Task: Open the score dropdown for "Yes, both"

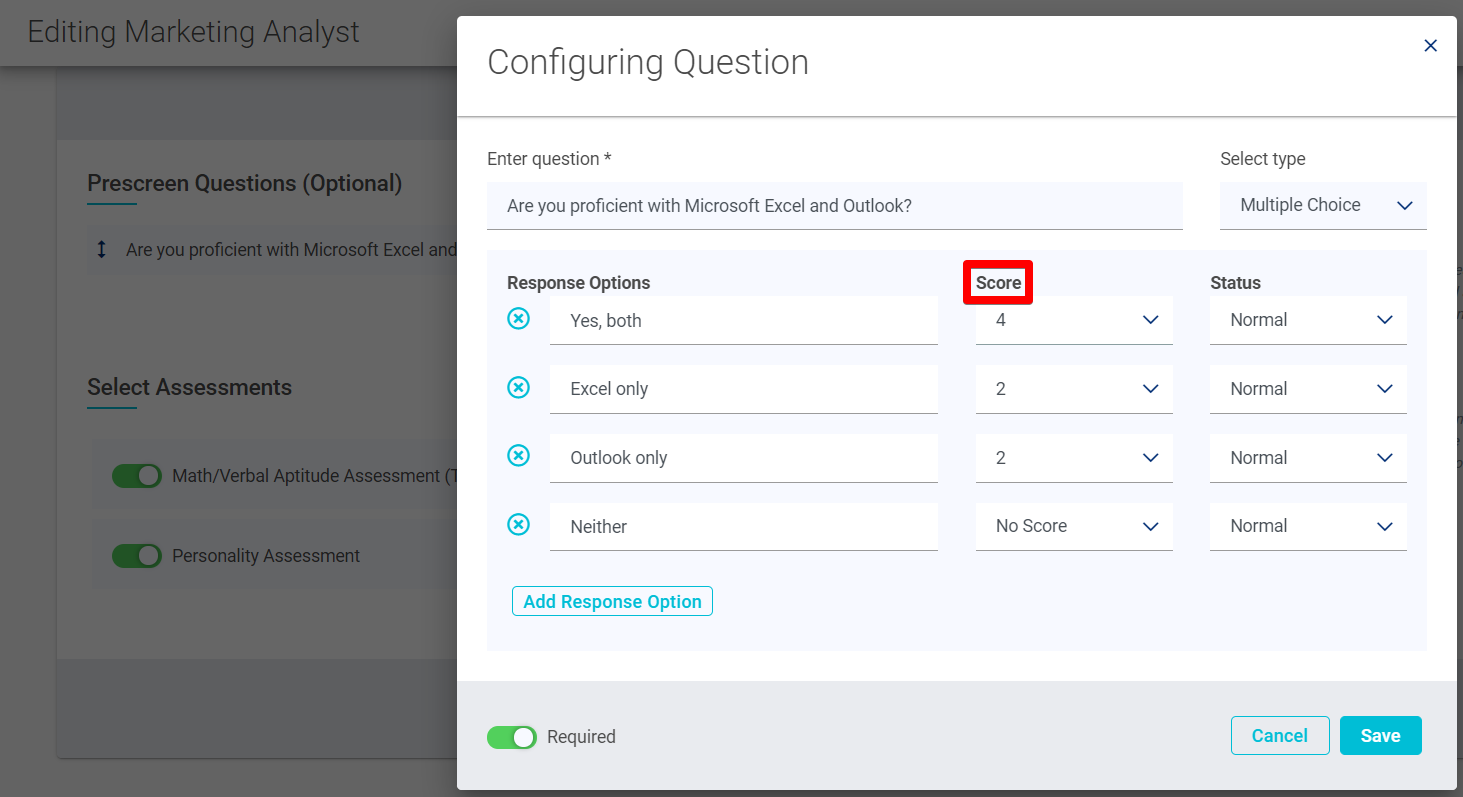Action: tap(1074, 319)
